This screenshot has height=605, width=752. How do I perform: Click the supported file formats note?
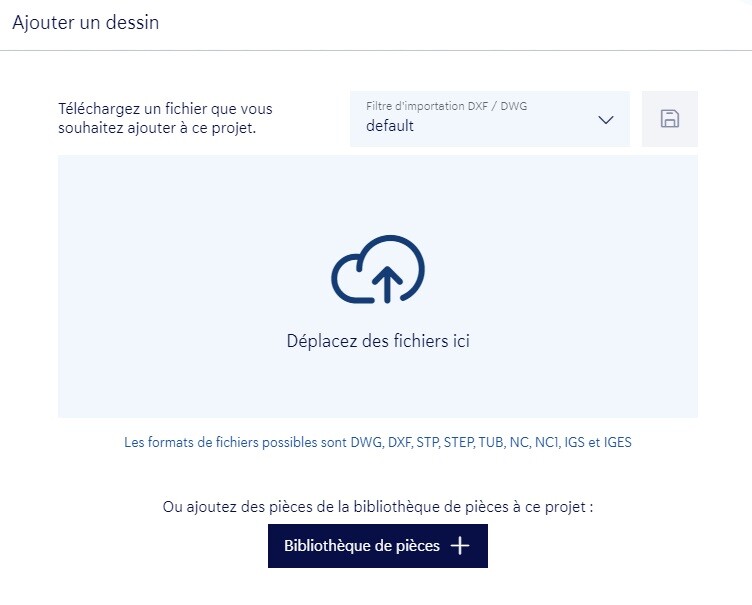pyautogui.click(x=377, y=442)
